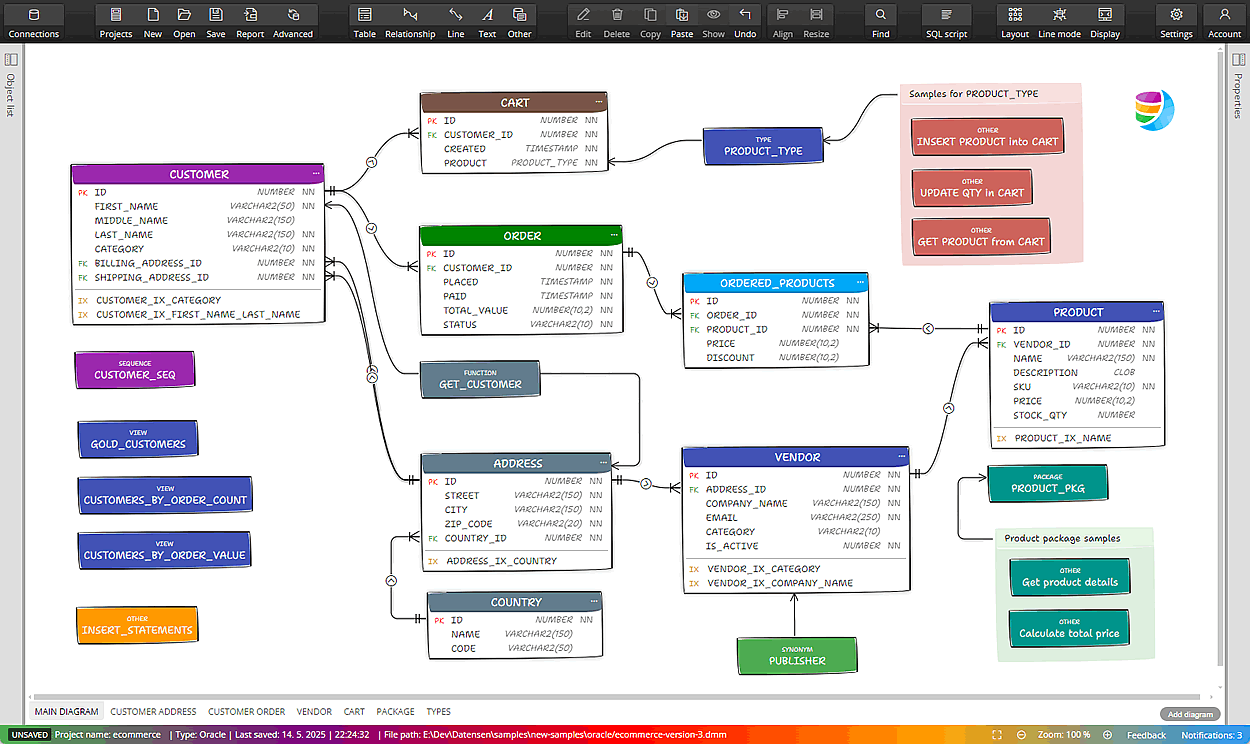Open the Account menu
The image size is (1250, 744).
(1224, 21)
